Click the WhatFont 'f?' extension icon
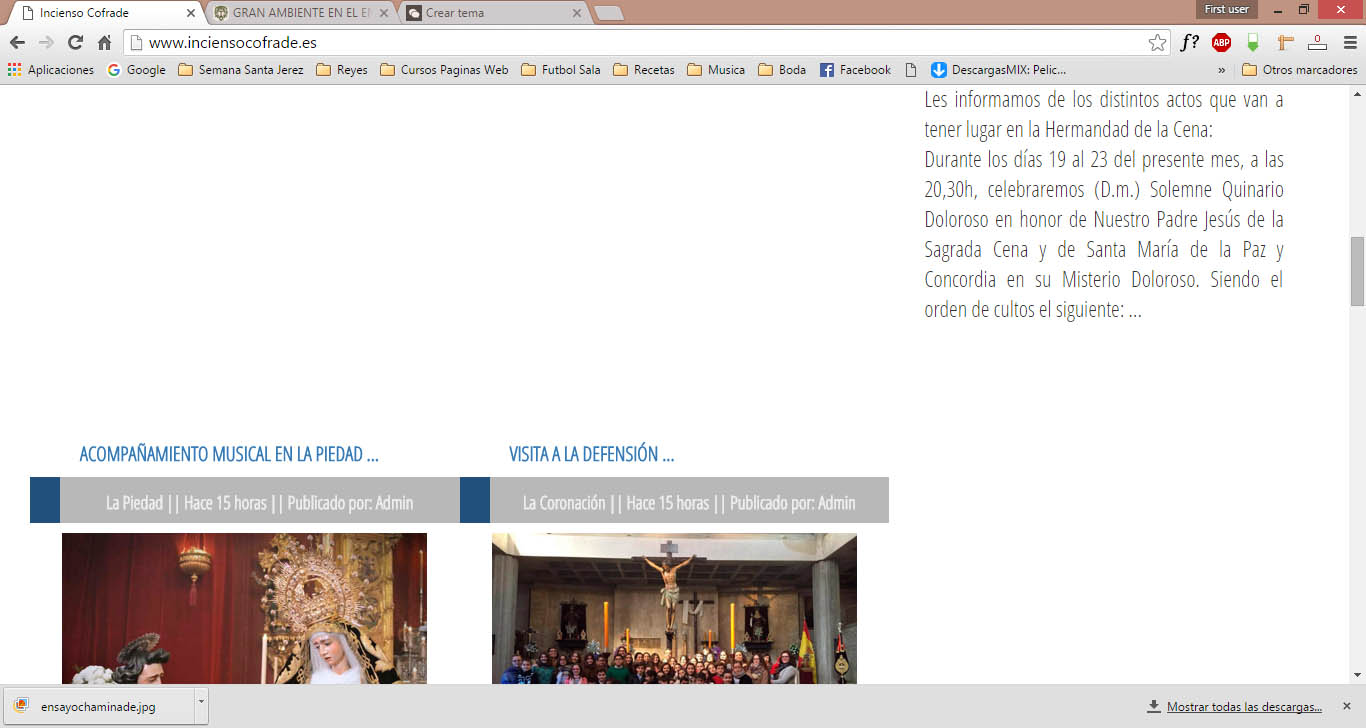 coord(1189,42)
